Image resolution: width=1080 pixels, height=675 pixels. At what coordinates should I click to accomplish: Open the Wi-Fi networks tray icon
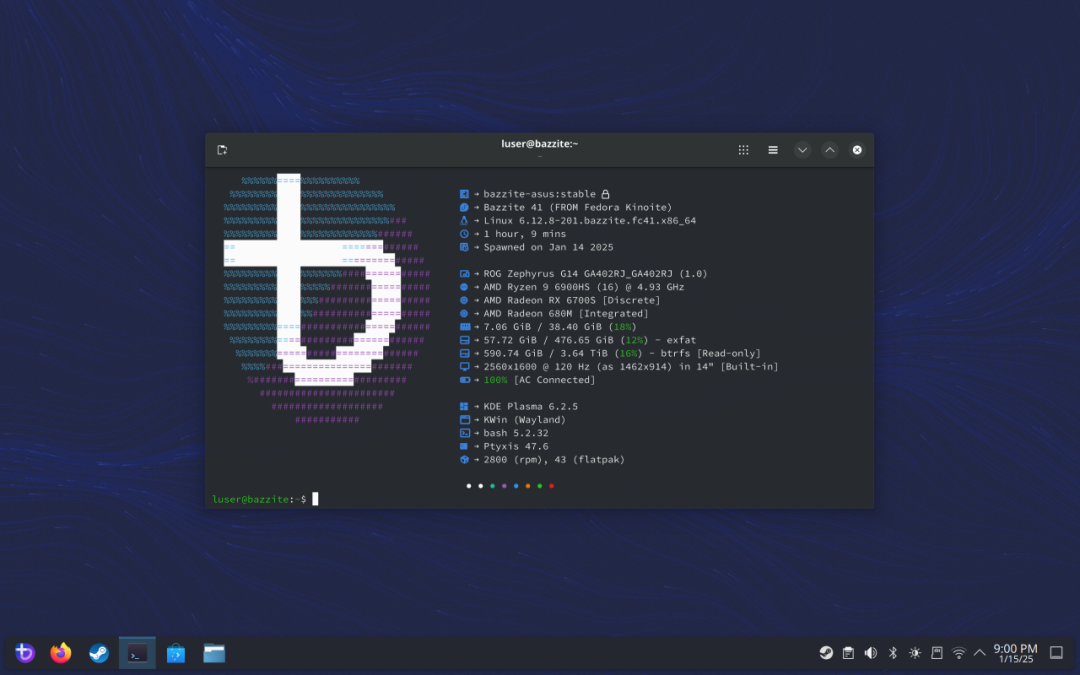click(959, 653)
